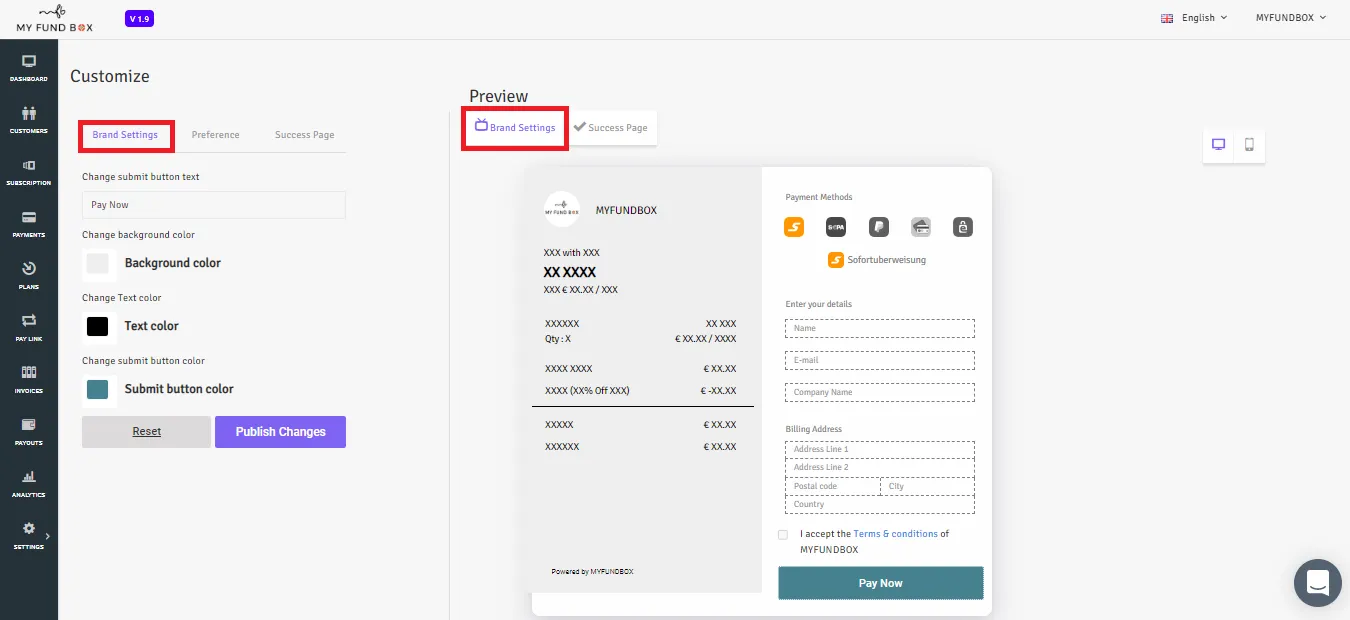Select Success Page preview tab
The width and height of the screenshot is (1350, 620).
point(611,127)
